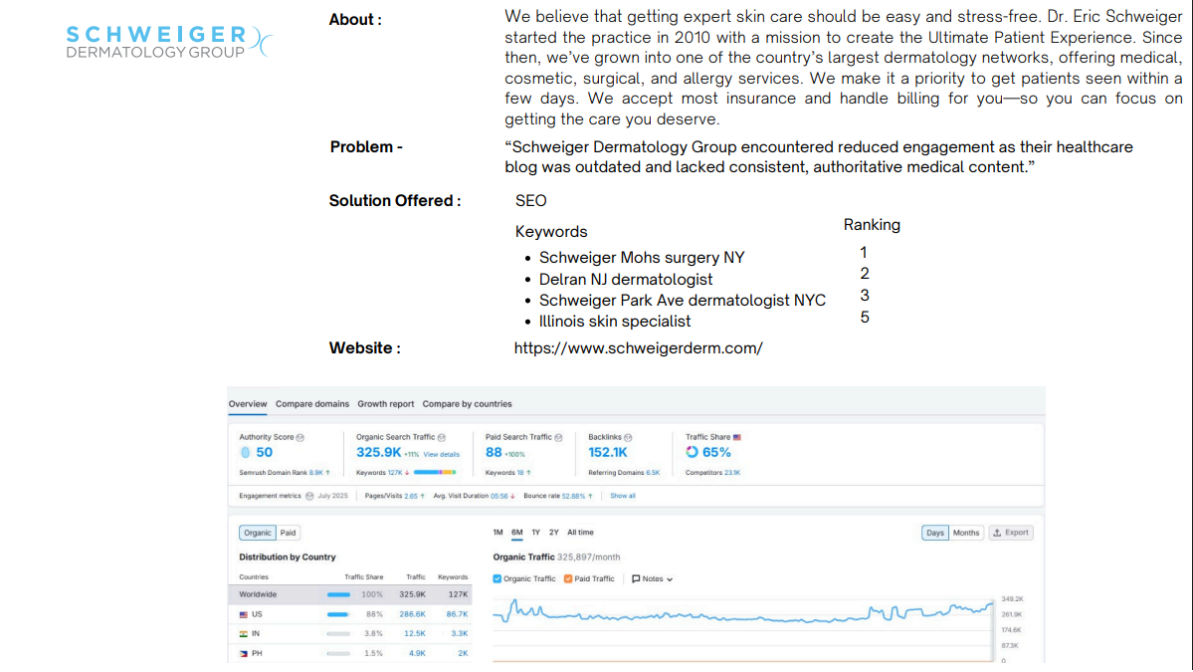
Task: Open the Growth report tab
Action: [x=386, y=404]
